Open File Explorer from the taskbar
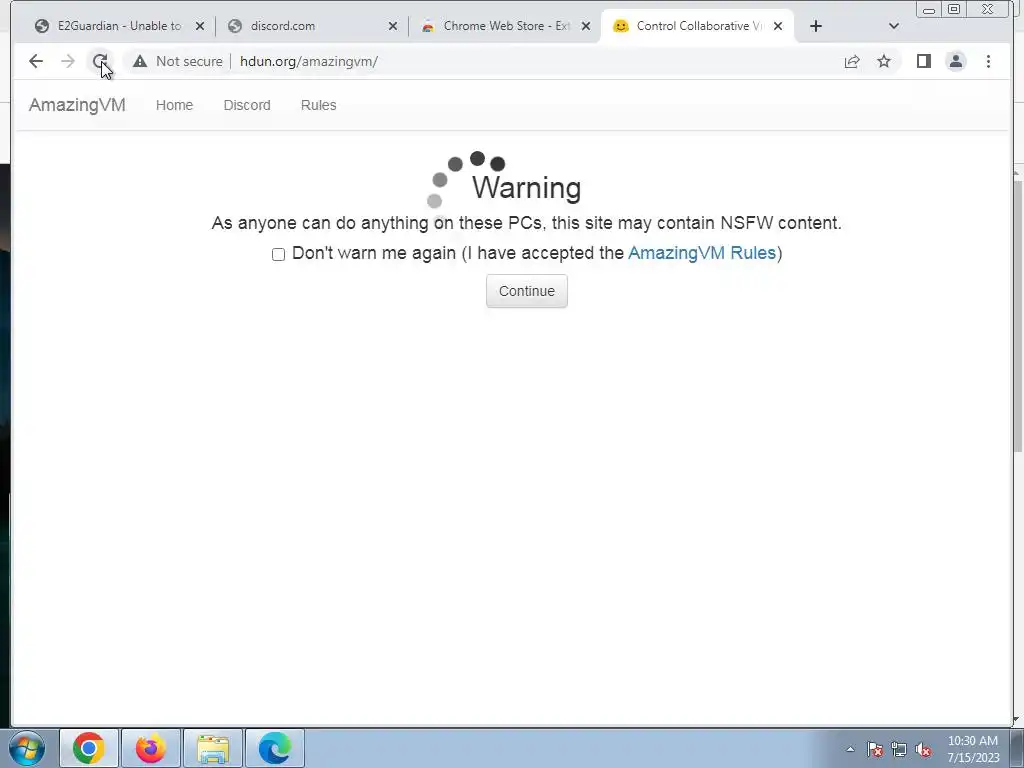 tap(213, 748)
